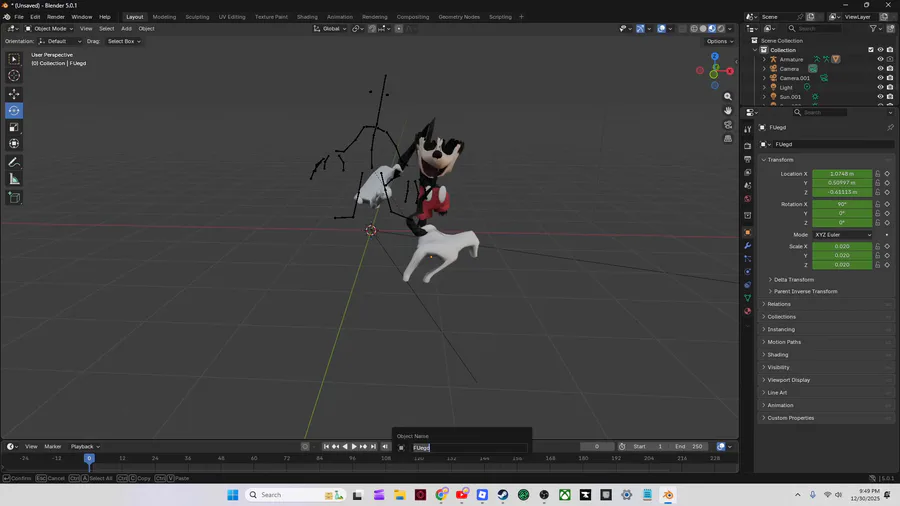Toggle lock for Rotation X
900x506 pixels.
(x=878, y=204)
